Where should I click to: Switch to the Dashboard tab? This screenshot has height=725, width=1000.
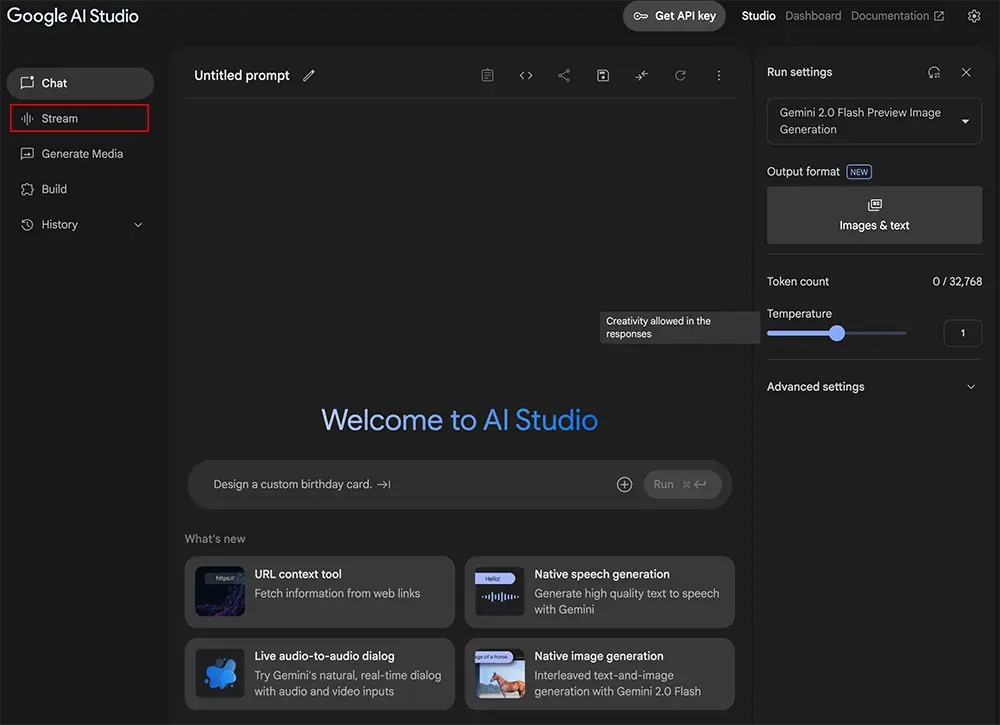click(x=813, y=16)
